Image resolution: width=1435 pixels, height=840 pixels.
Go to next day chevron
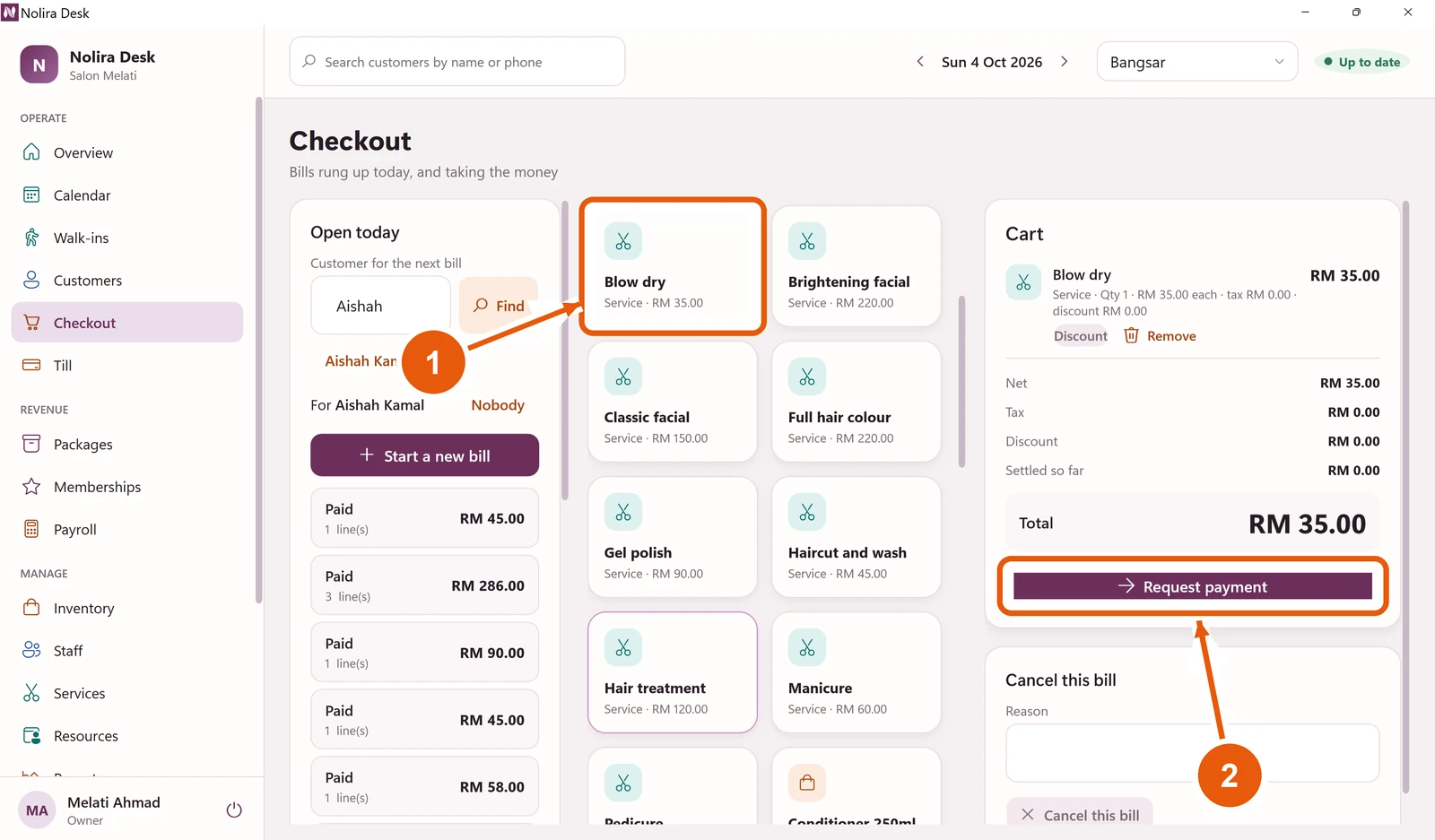1065,62
